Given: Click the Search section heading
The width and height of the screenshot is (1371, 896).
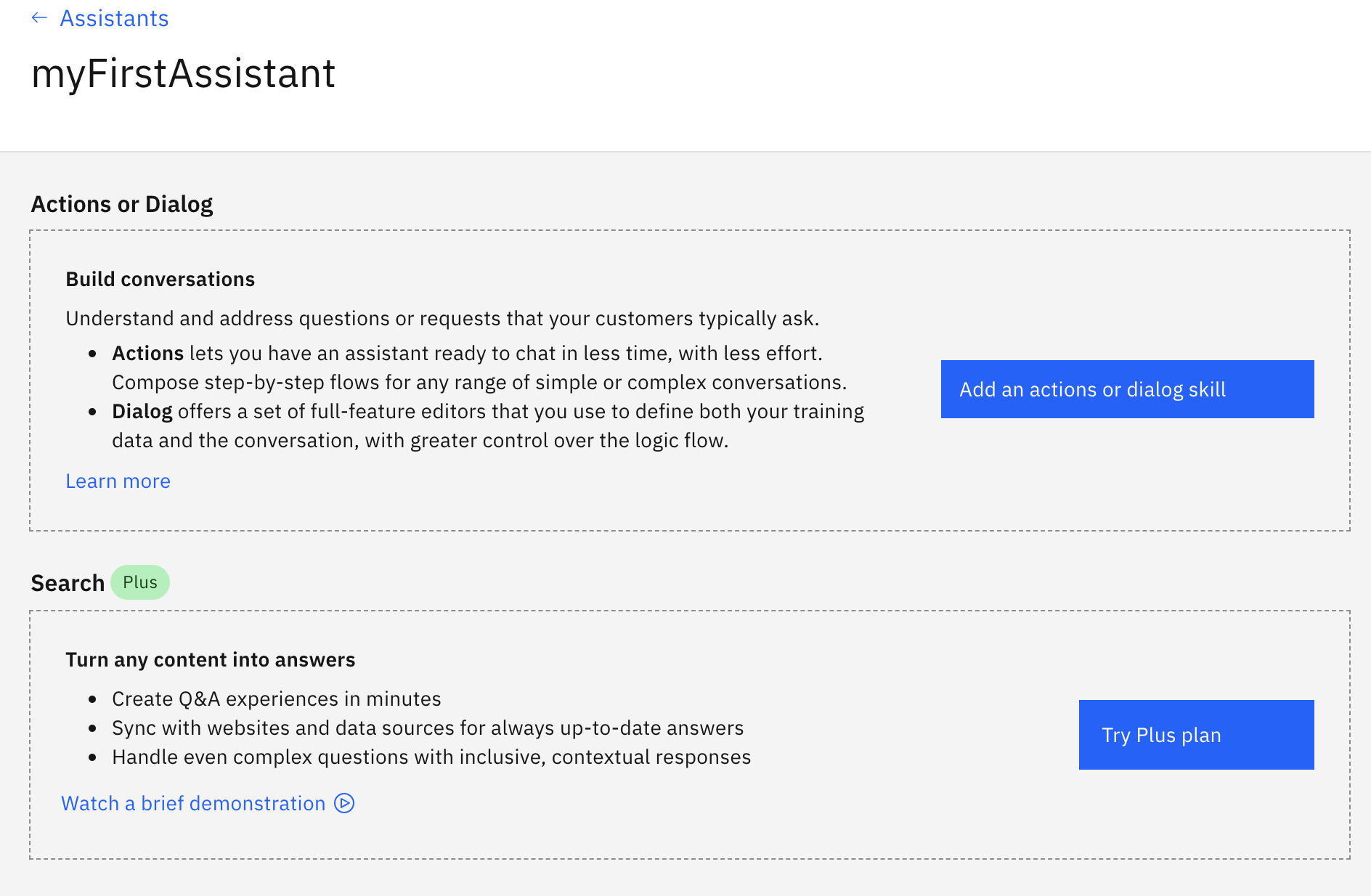Looking at the screenshot, I should coord(68,583).
